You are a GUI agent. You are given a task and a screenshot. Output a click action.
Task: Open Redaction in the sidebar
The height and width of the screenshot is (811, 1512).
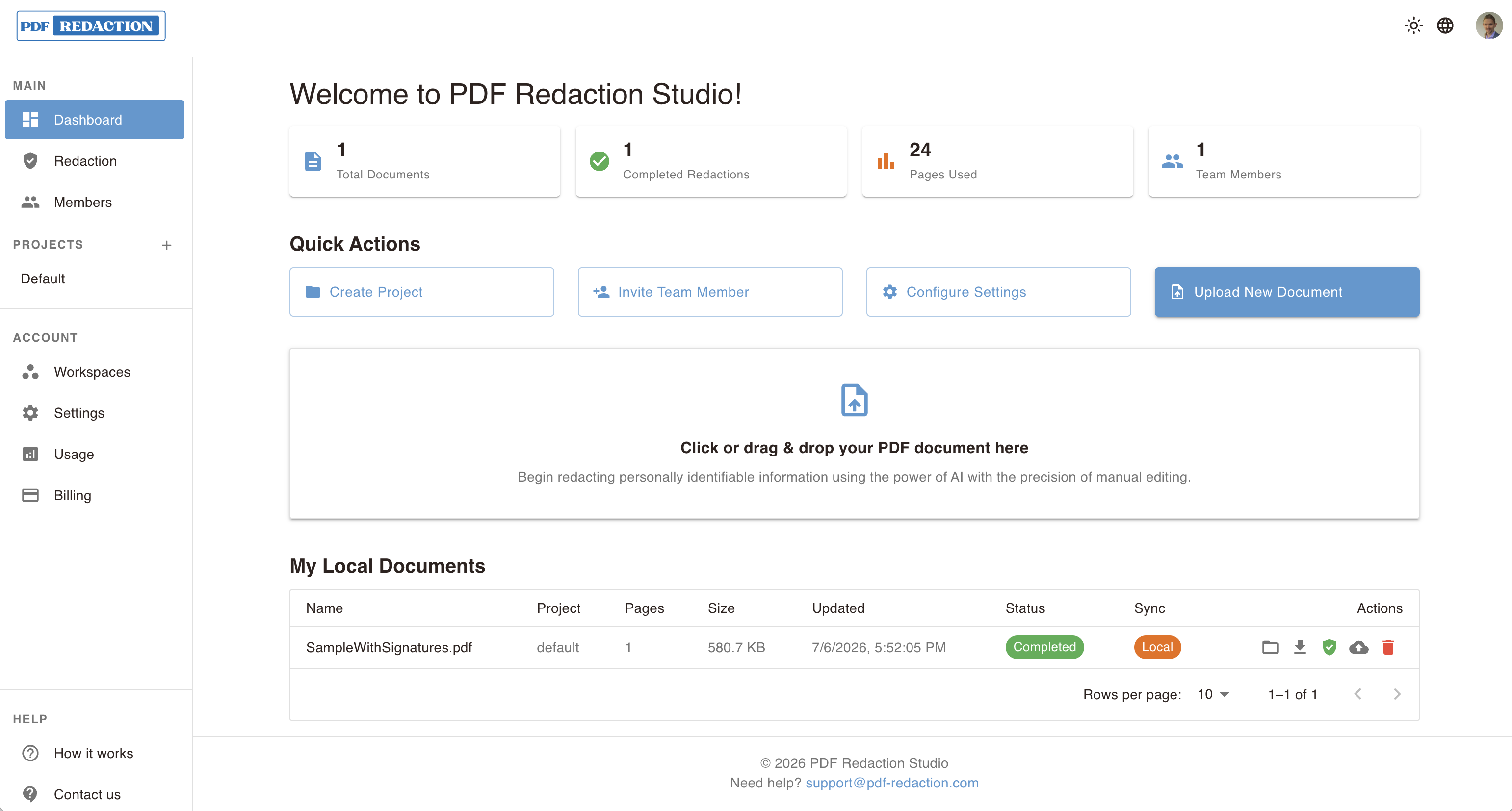coord(95,161)
